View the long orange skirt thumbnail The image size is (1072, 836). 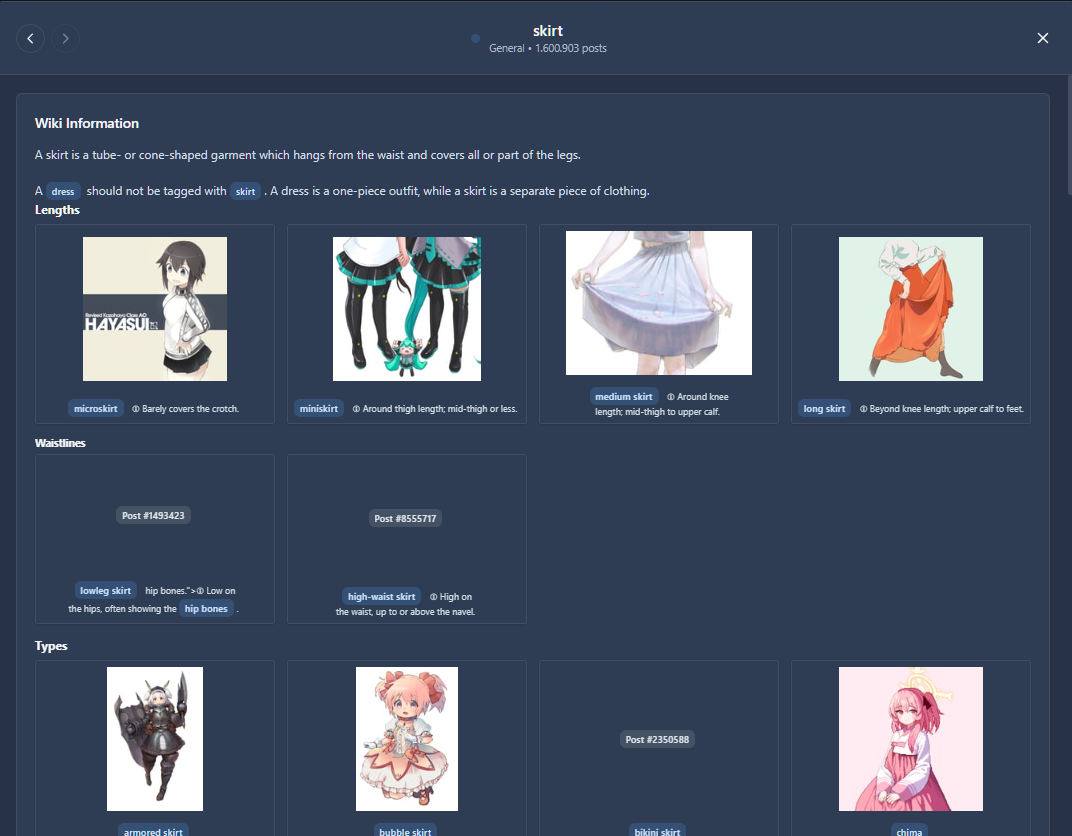[911, 309]
